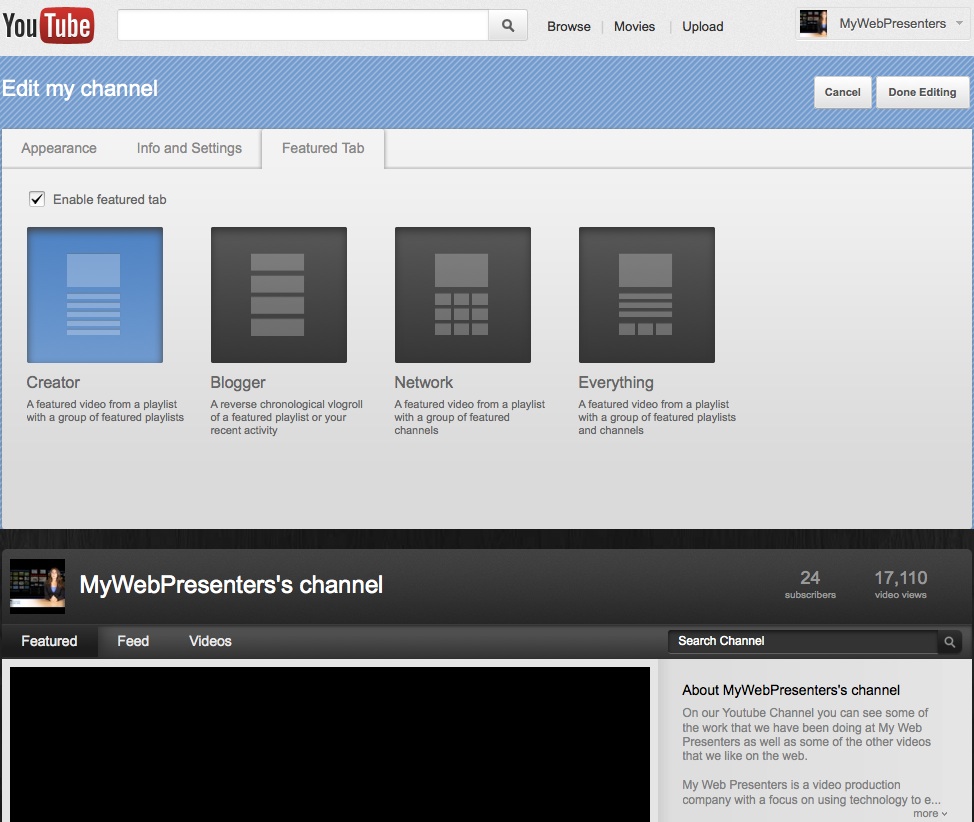Click the Cancel button
The height and width of the screenshot is (822, 974).
pyautogui.click(x=842, y=92)
